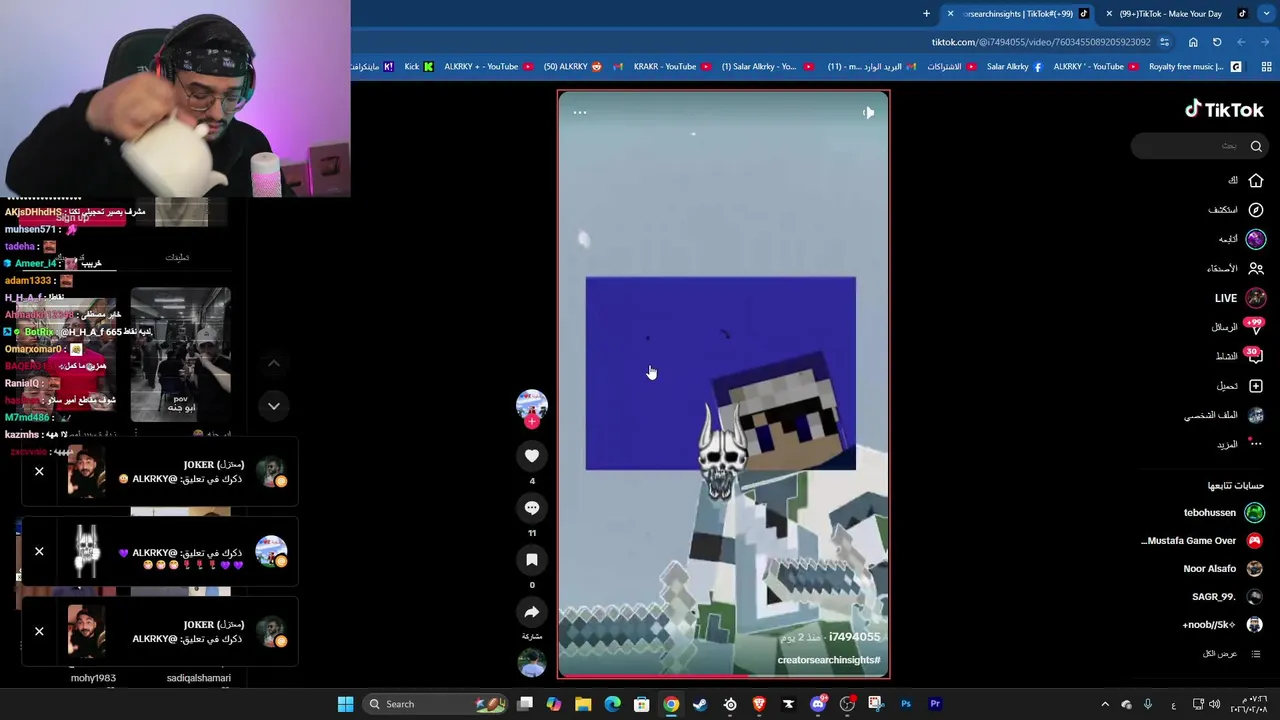Screen dimensions: 1280x720
Task: Open the spinning sound disc below the share button
Action: (x=532, y=663)
